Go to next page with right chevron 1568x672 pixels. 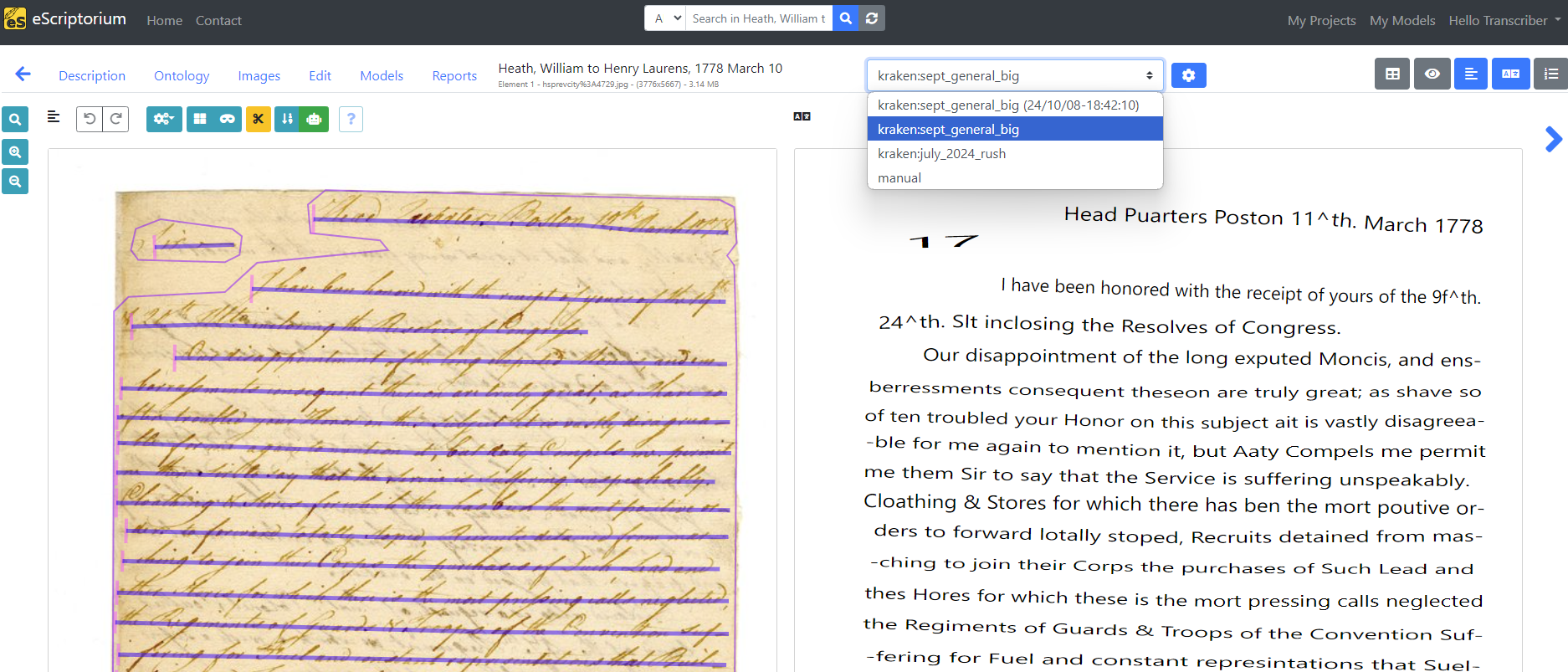1554,139
